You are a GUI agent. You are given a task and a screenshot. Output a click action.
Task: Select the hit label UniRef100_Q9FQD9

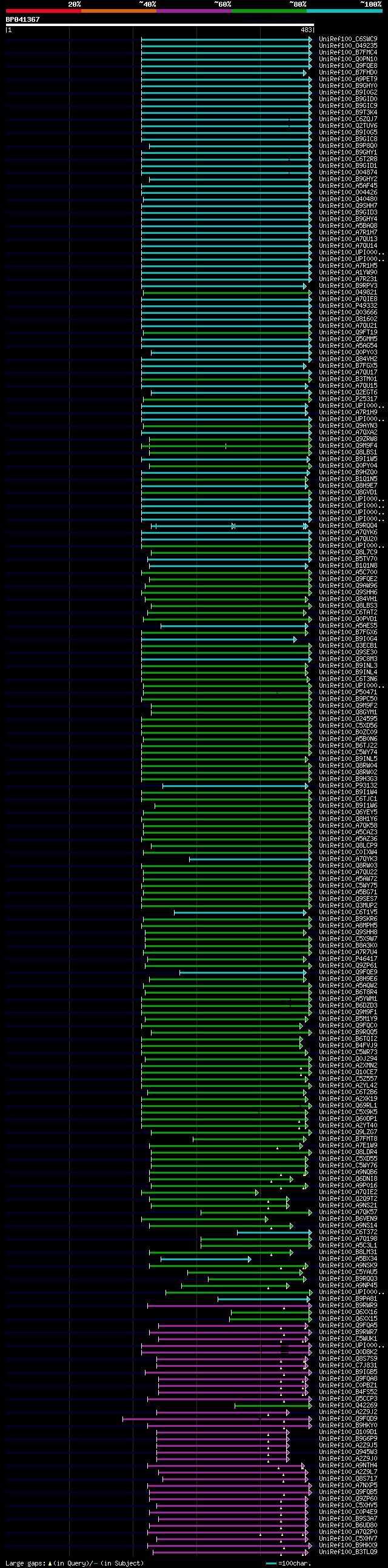348,1418
